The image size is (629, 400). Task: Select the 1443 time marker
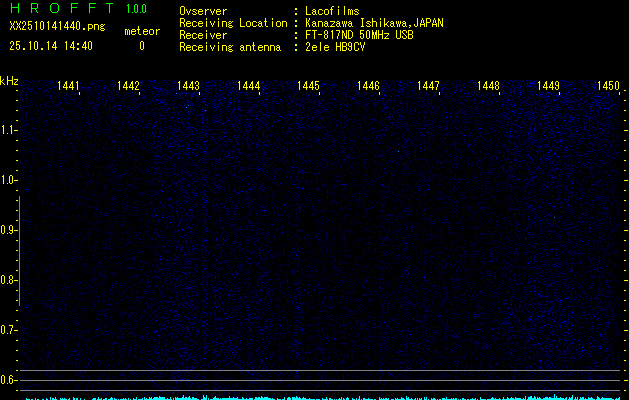[188, 87]
